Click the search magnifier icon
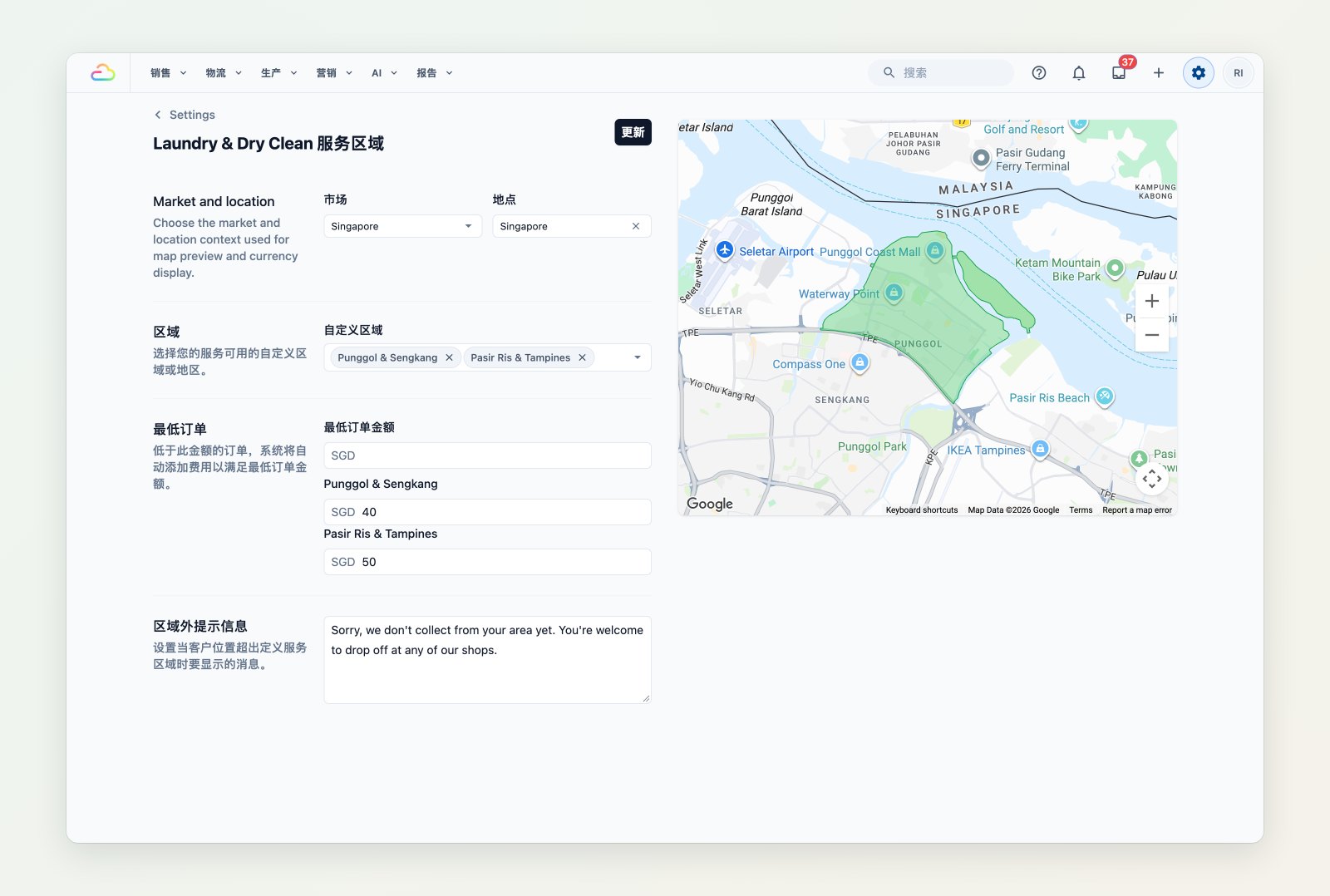The image size is (1330, 896). click(x=889, y=73)
